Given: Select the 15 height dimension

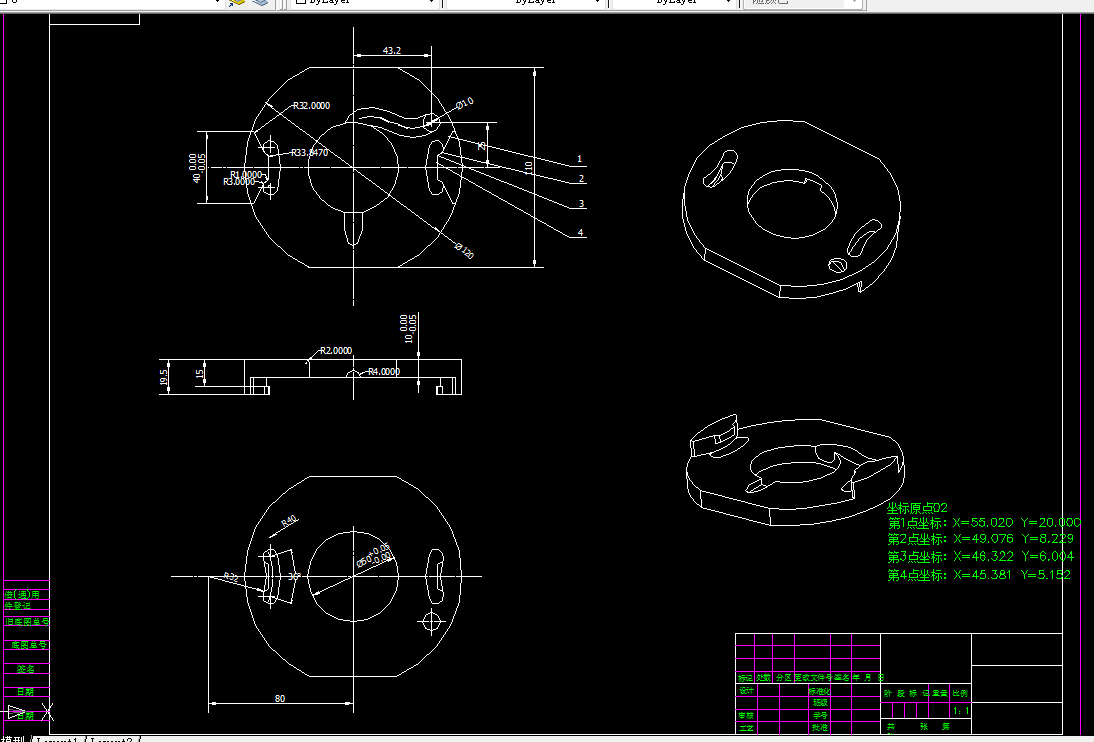Looking at the screenshot, I should click(x=200, y=373).
